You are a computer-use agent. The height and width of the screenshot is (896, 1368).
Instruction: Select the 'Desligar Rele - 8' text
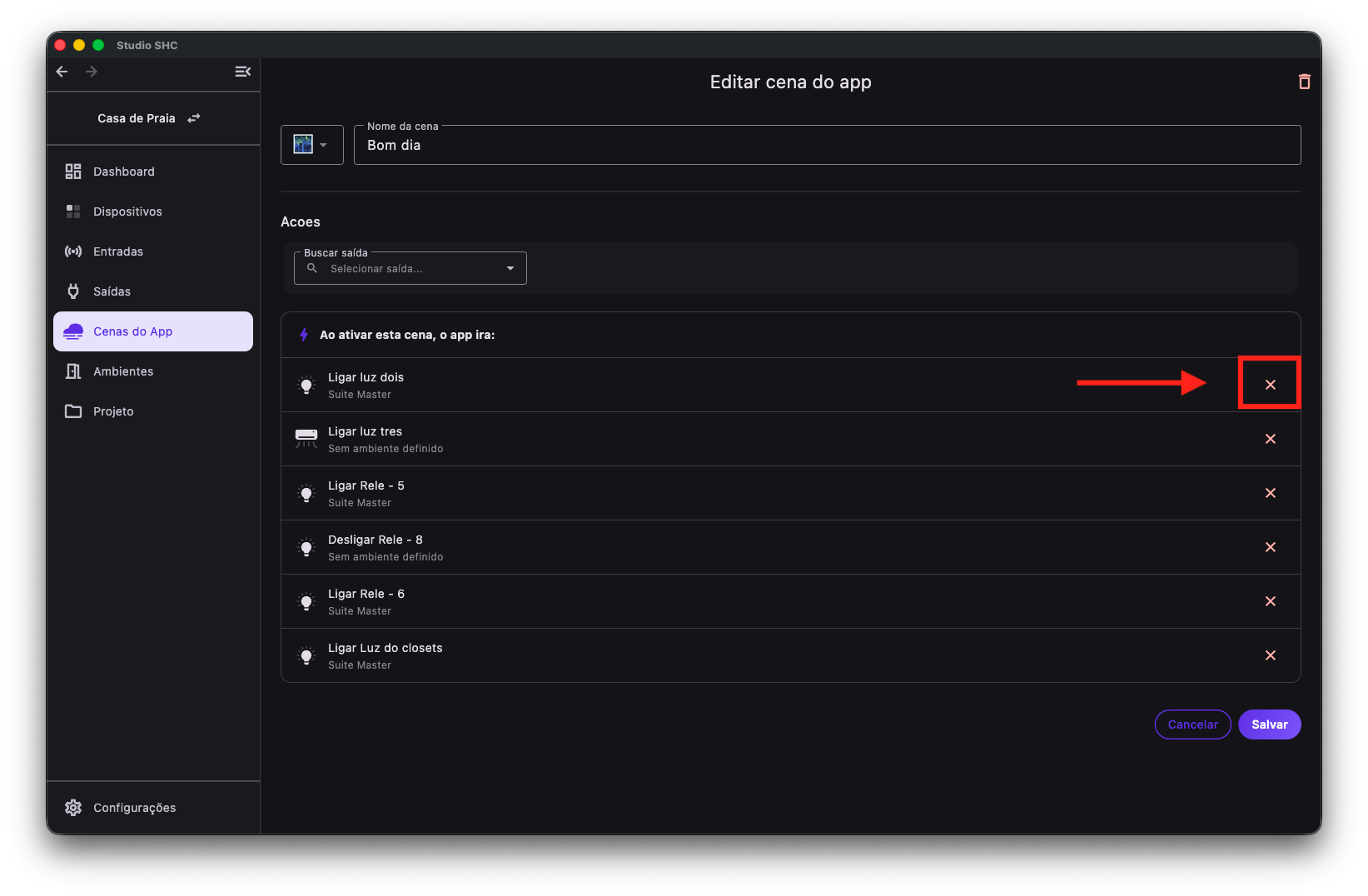tap(376, 540)
